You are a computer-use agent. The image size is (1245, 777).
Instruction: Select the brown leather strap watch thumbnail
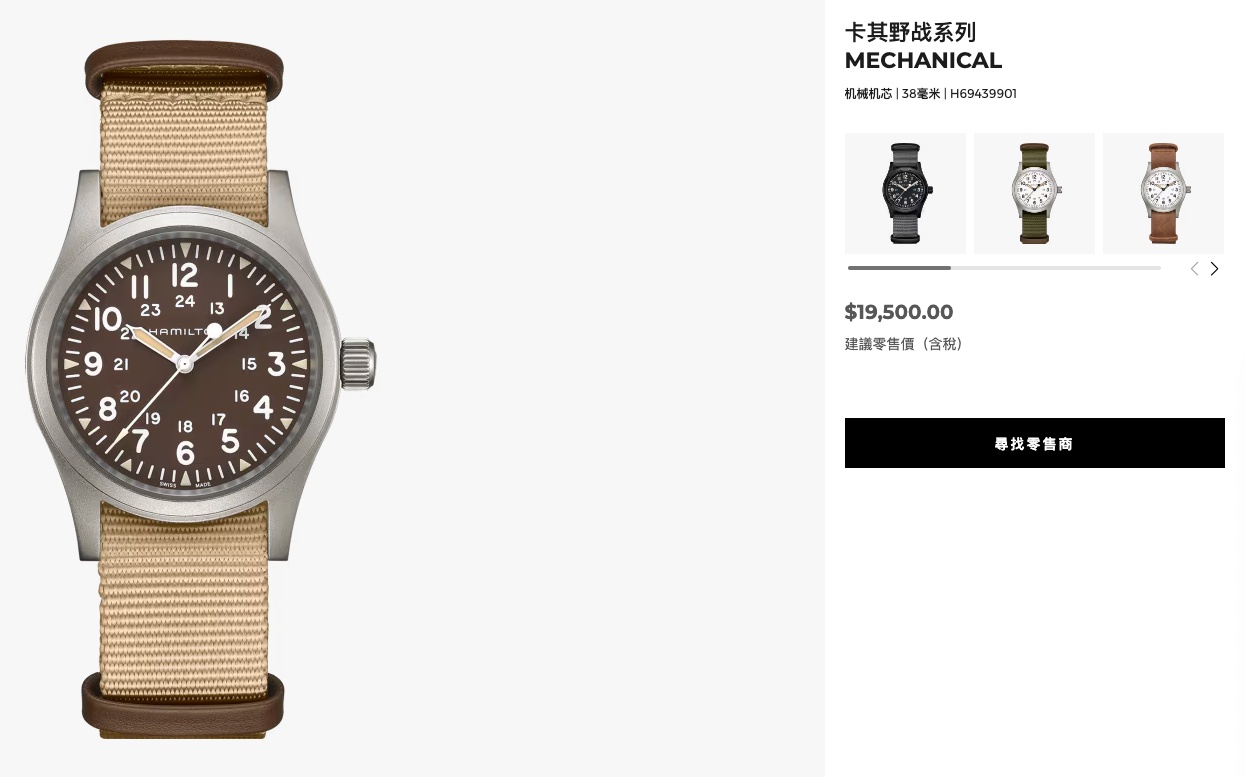click(x=1163, y=193)
